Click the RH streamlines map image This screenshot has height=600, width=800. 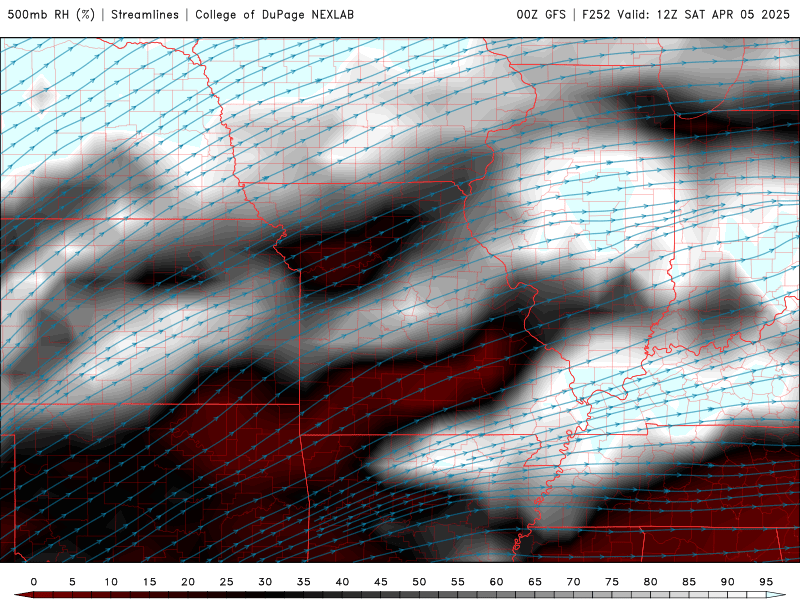(400, 300)
